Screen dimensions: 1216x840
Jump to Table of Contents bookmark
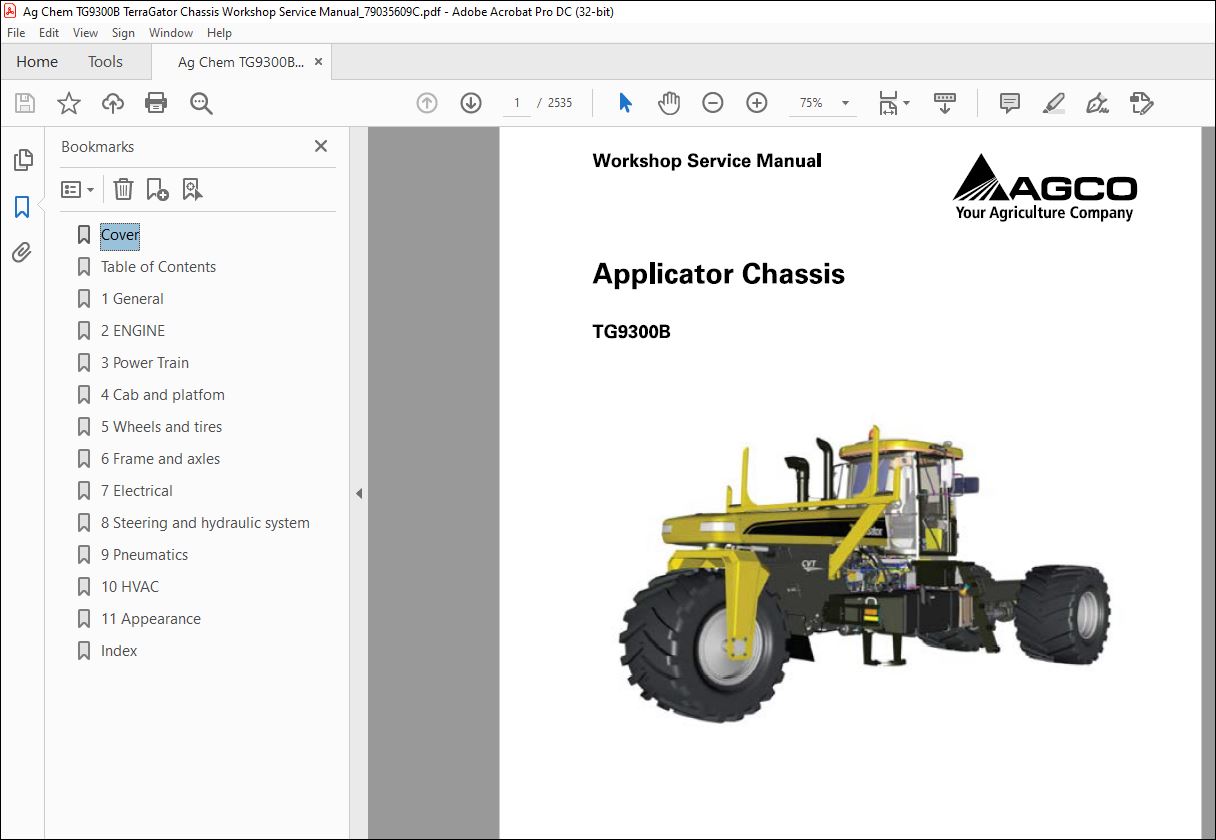click(158, 267)
